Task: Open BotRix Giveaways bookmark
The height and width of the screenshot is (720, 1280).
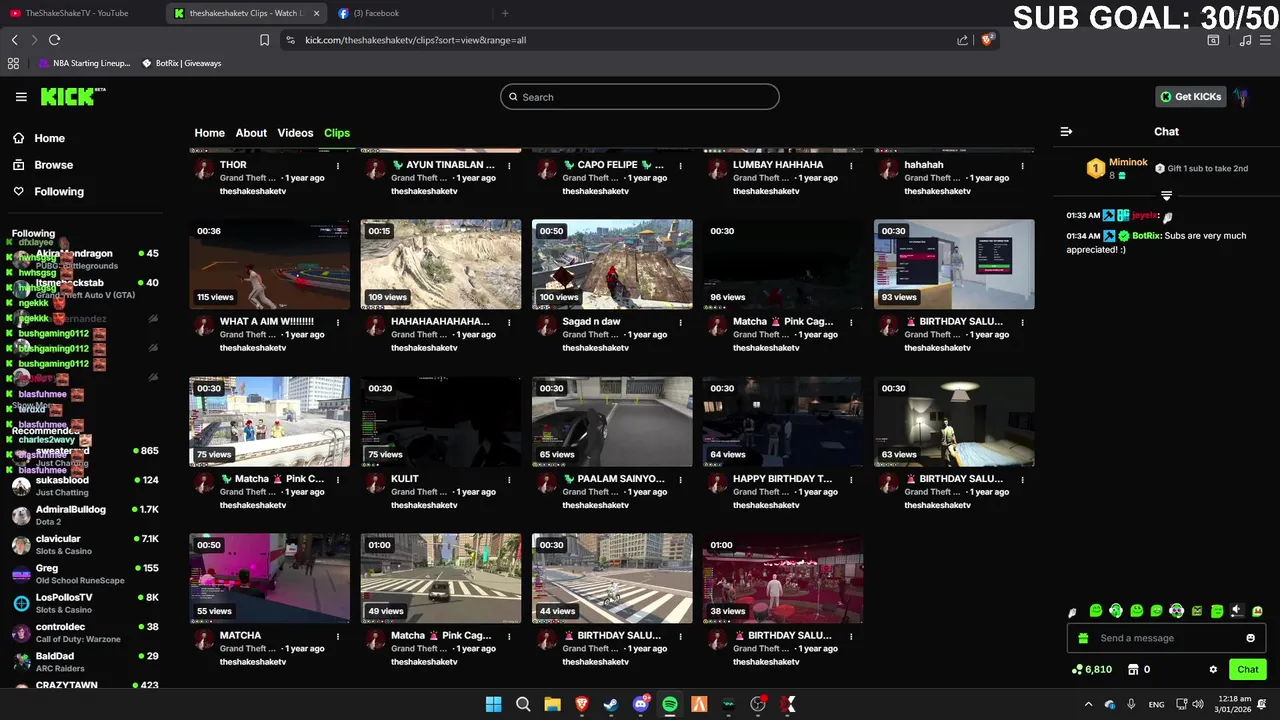Action: coord(181,63)
